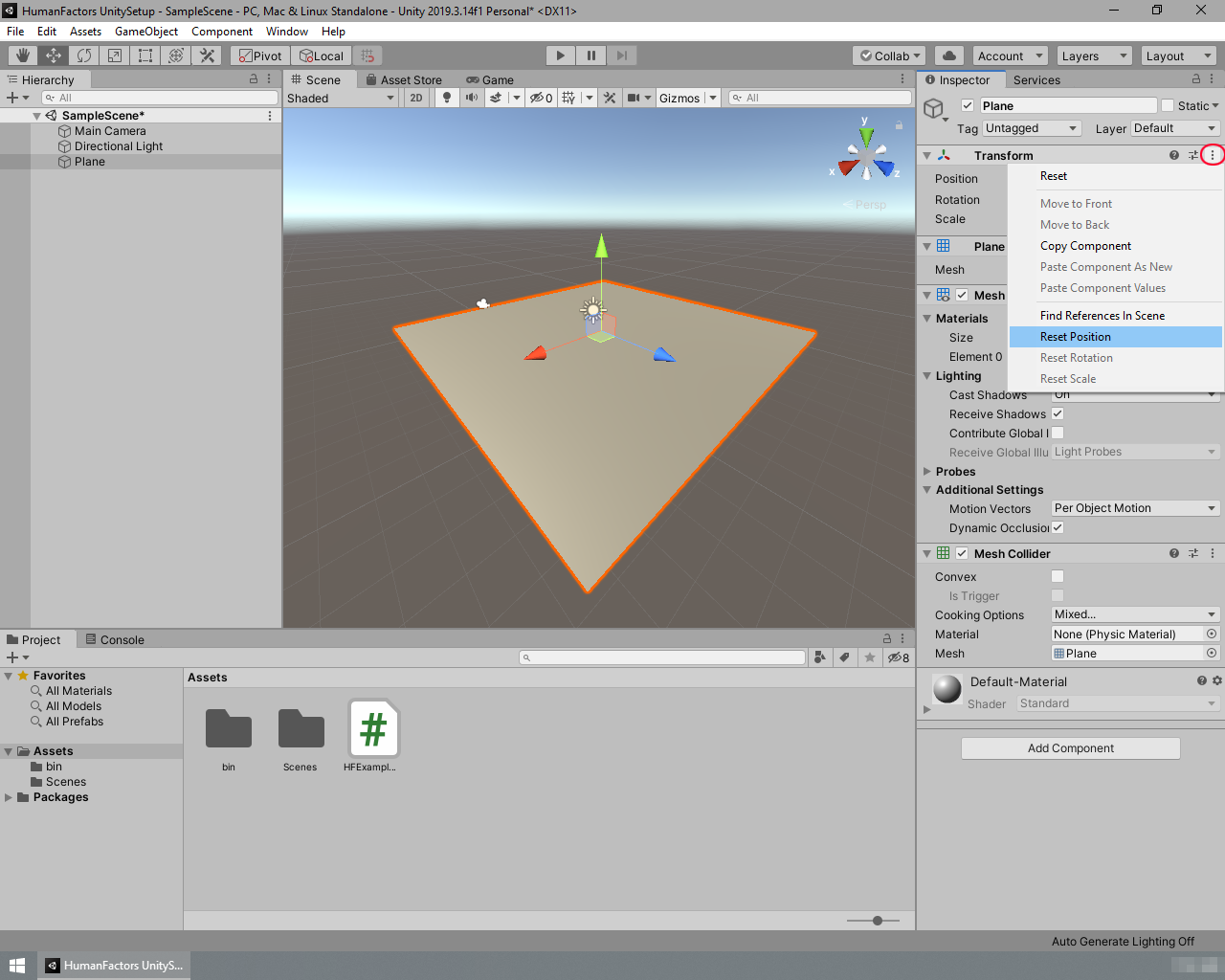This screenshot has width=1225, height=980.
Task: Select the Hand tool
Action: tap(23, 56)
